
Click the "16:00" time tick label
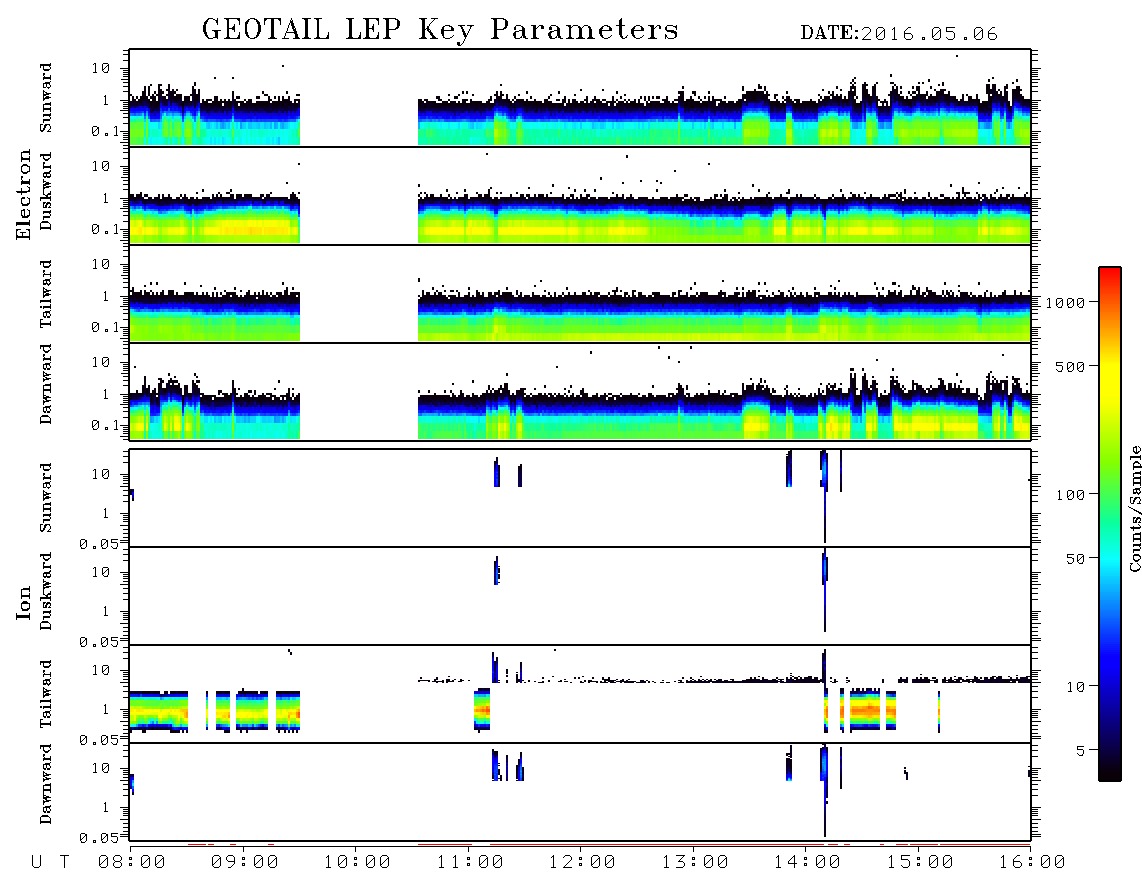tap(1032, 863)
